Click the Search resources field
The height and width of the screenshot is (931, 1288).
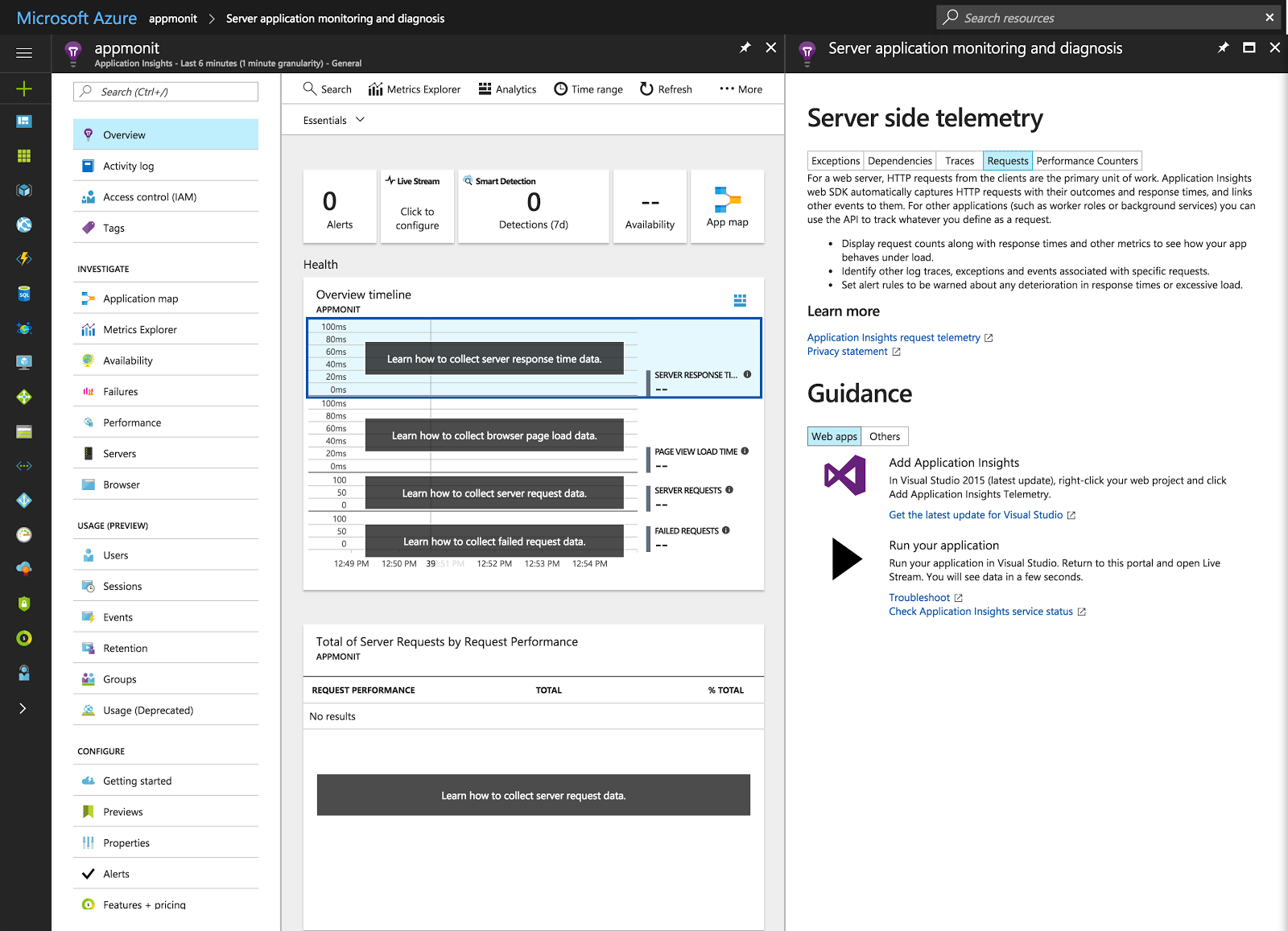(1108, 18)
